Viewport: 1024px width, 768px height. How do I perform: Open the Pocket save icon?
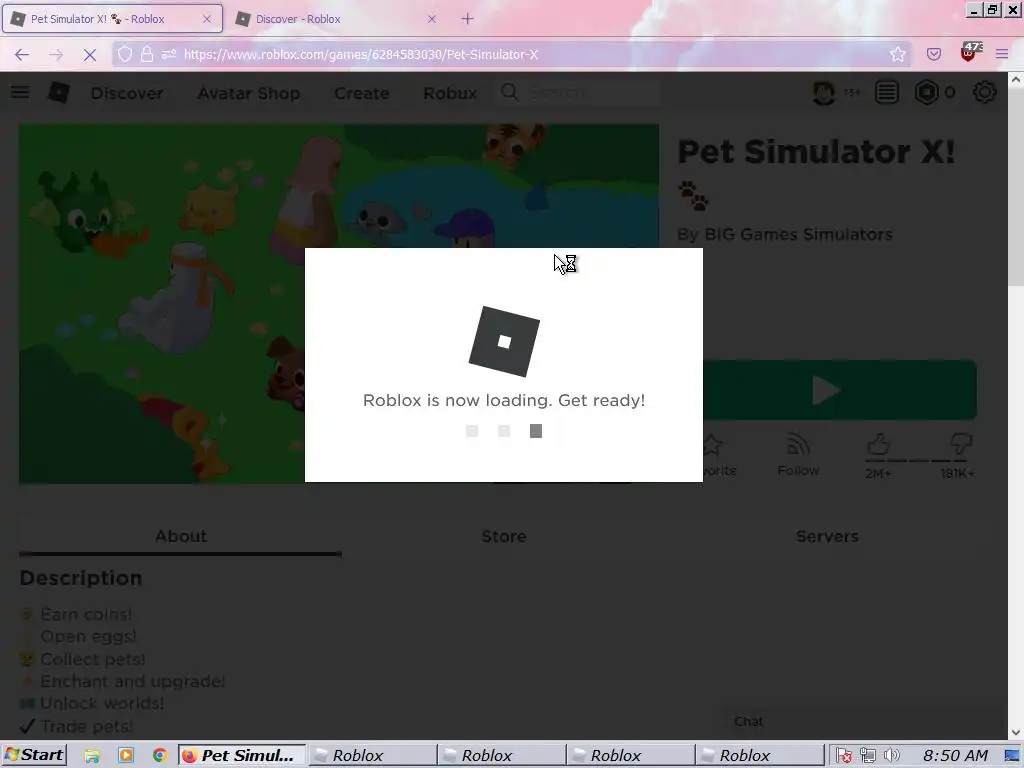tap(934, 54)
